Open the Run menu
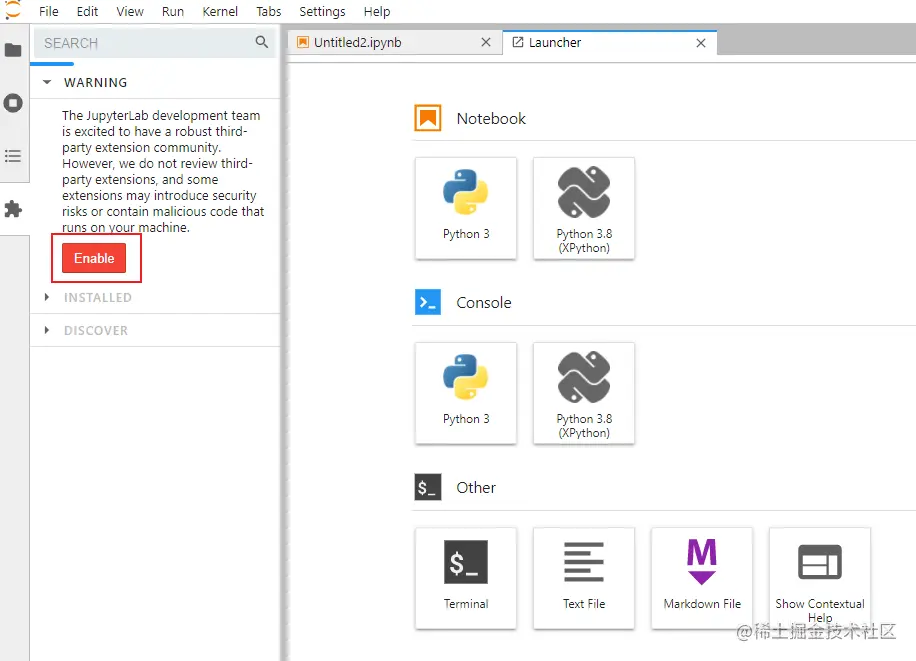This screenshot has height=661, width=916. (x=172, y=12)
